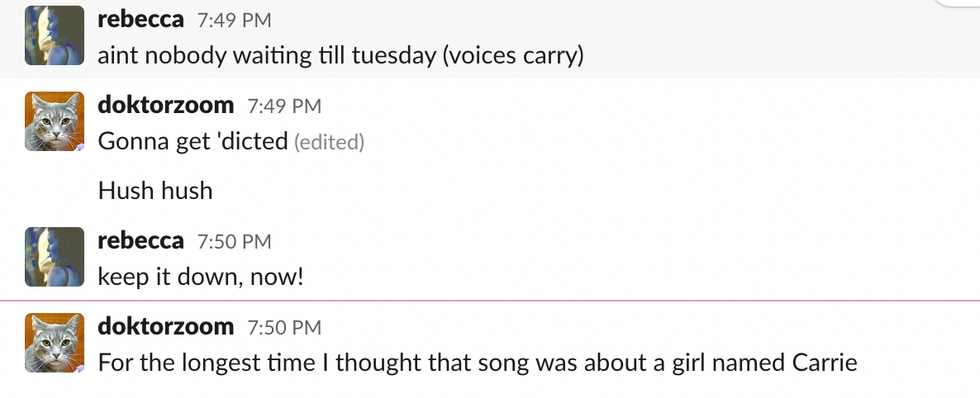This screenshot has height=398, width=980.
Task: Select the message about a girl named Carrie
Action: [x=478, y=362]
